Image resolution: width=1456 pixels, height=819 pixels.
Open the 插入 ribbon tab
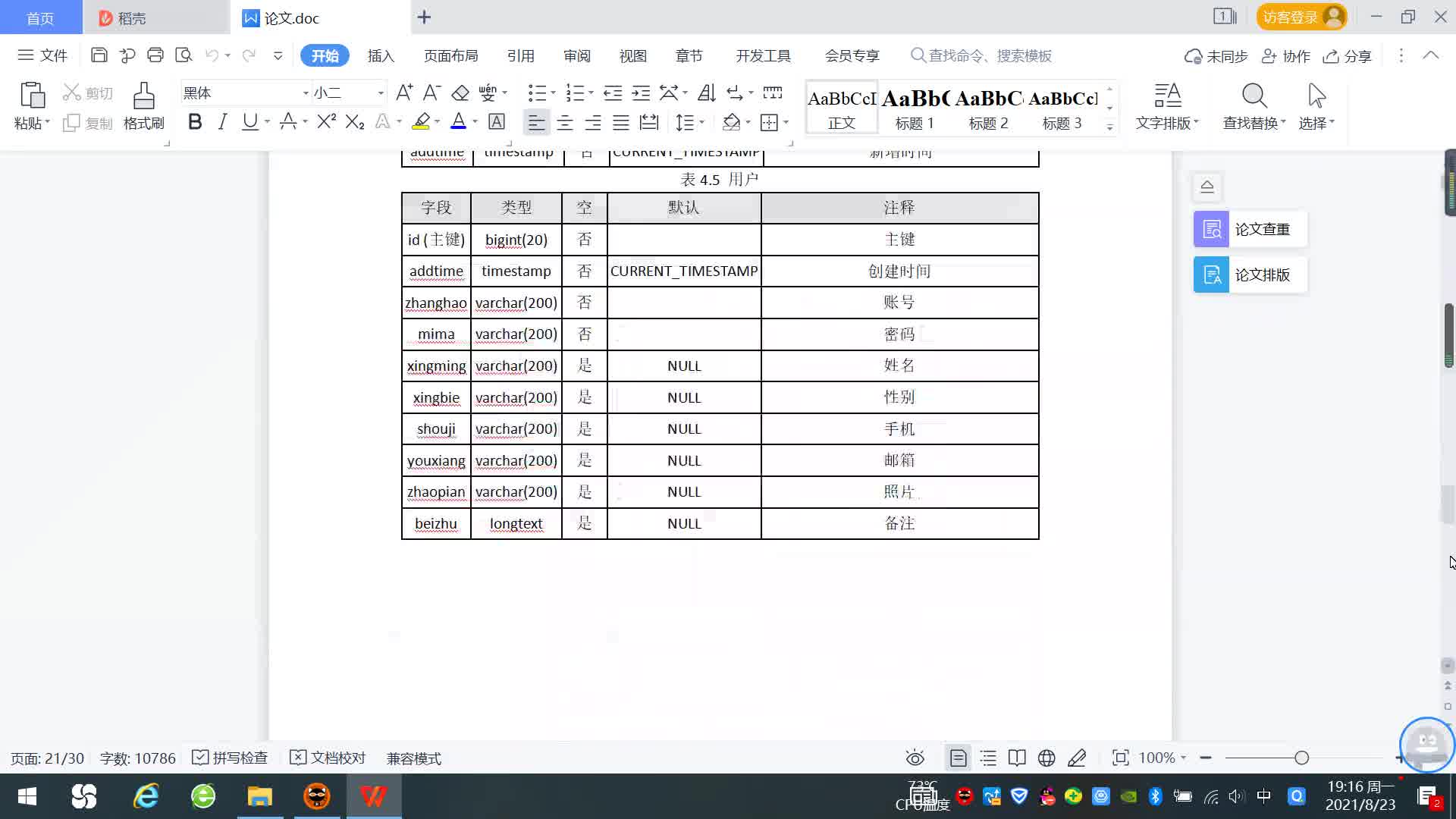(381, 56)
